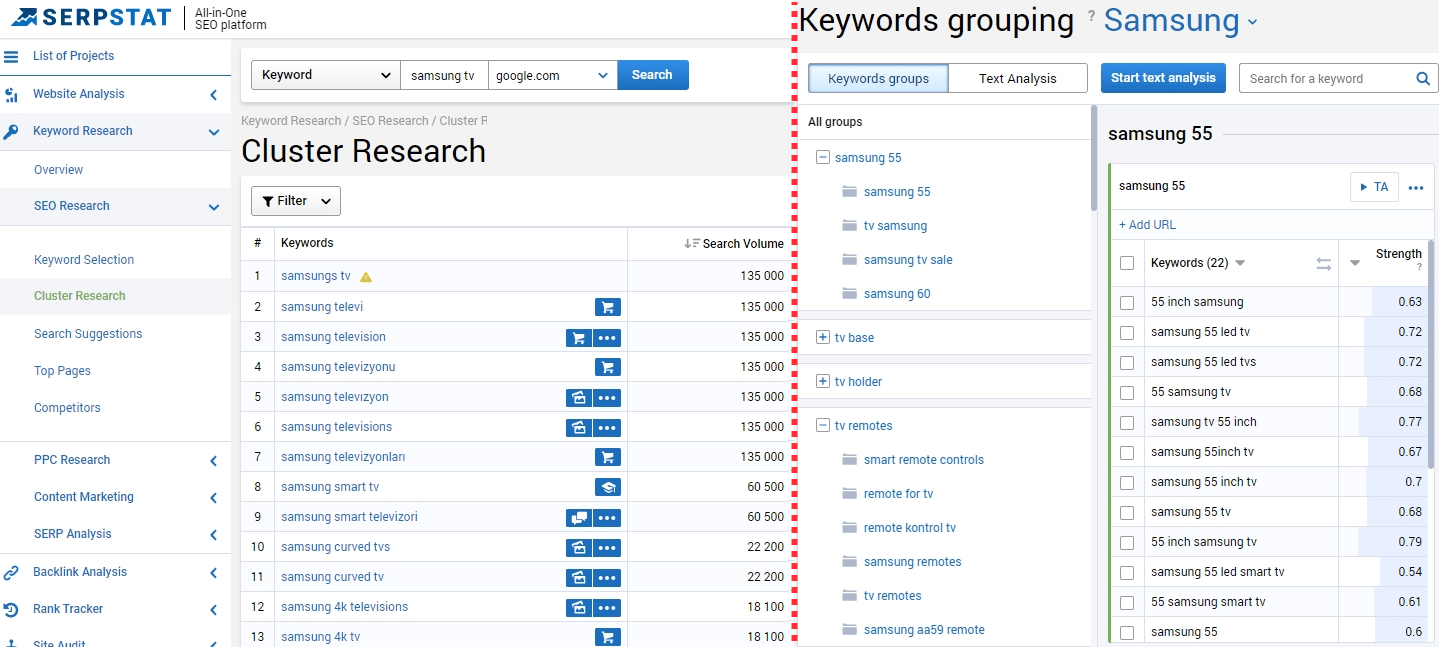
Task: Open Top Pages in the sidebar
Action: point(62,371)
